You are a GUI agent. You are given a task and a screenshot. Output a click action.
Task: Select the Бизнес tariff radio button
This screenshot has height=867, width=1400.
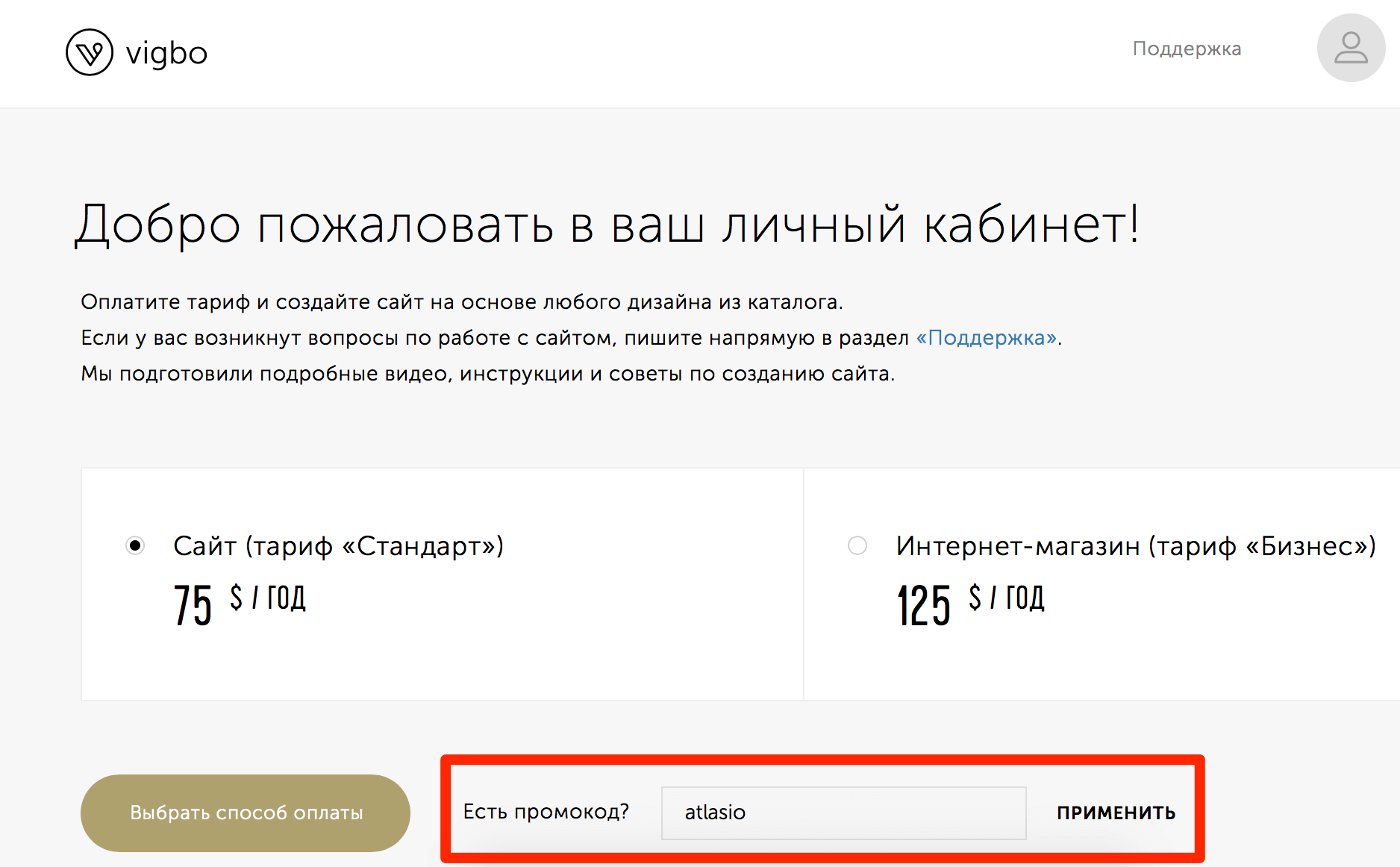(x=857, y=546)
